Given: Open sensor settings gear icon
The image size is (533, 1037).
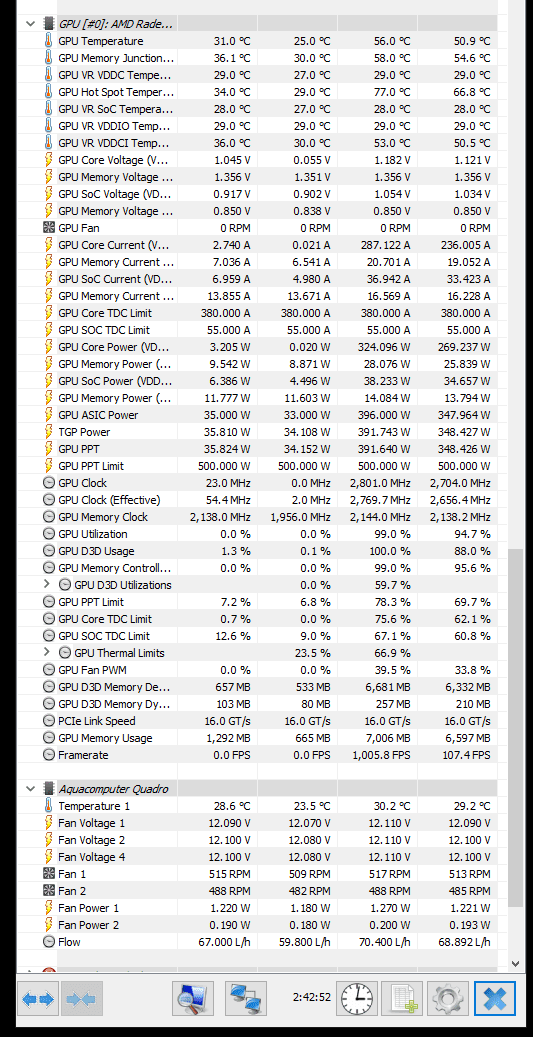Looking at the screenshot, I should pyautogui.click(x=448, y=999).
